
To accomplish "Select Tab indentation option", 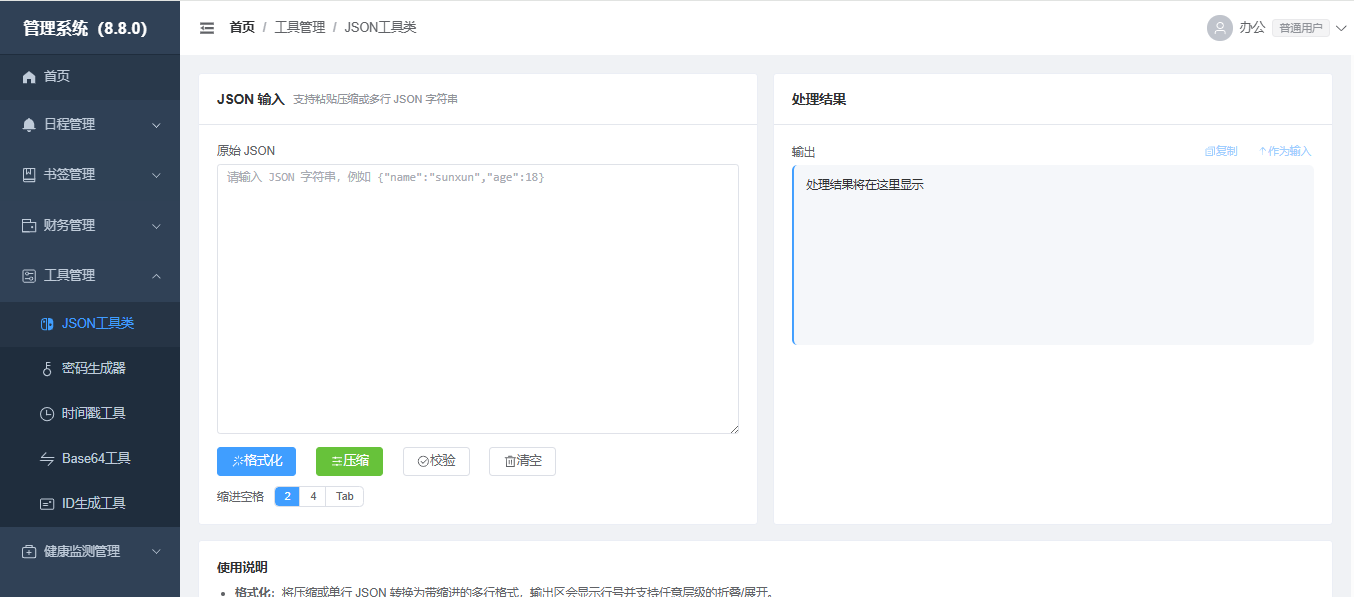I will point(344,496).
